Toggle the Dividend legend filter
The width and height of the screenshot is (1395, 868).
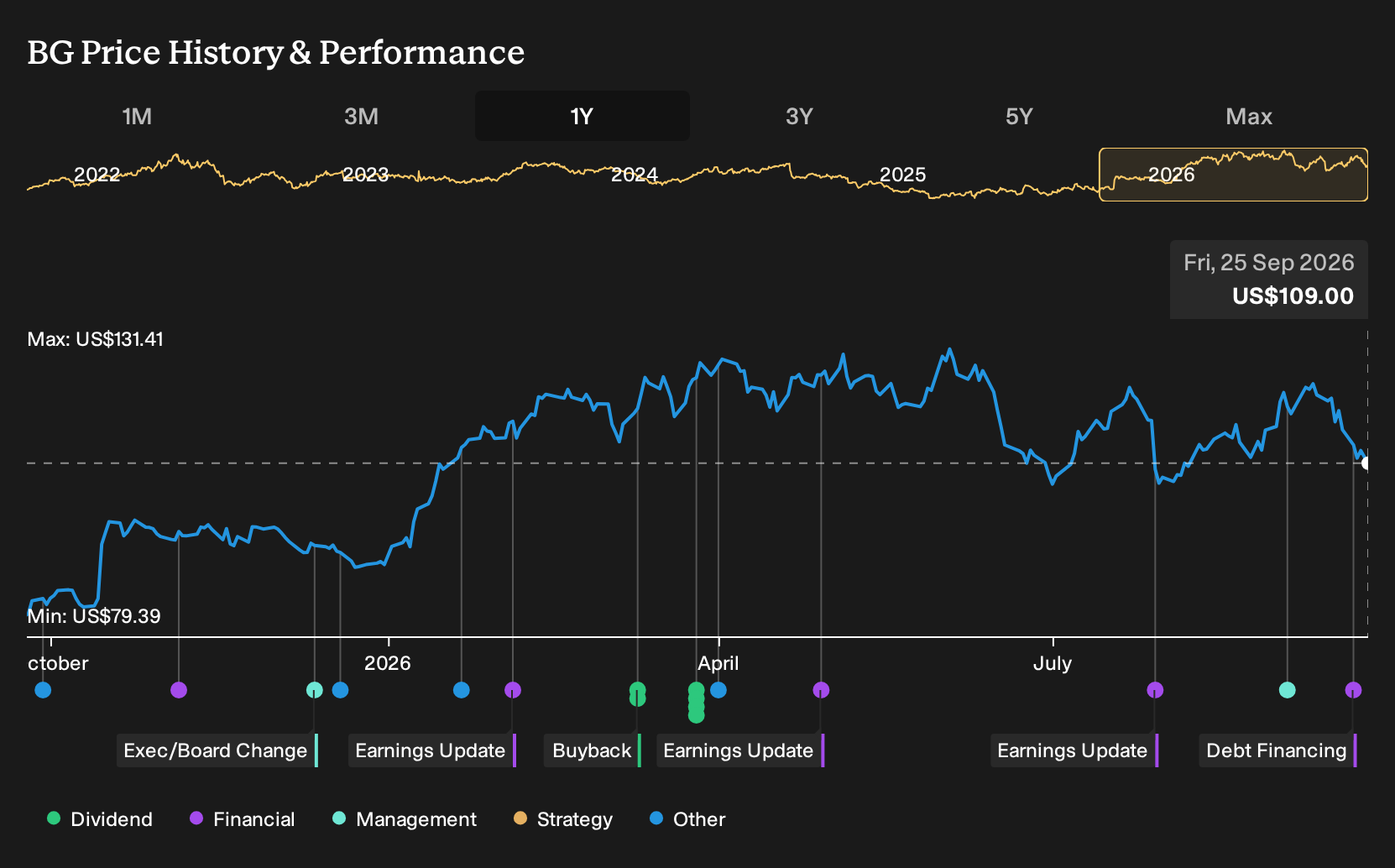click(x=100, y=819)
